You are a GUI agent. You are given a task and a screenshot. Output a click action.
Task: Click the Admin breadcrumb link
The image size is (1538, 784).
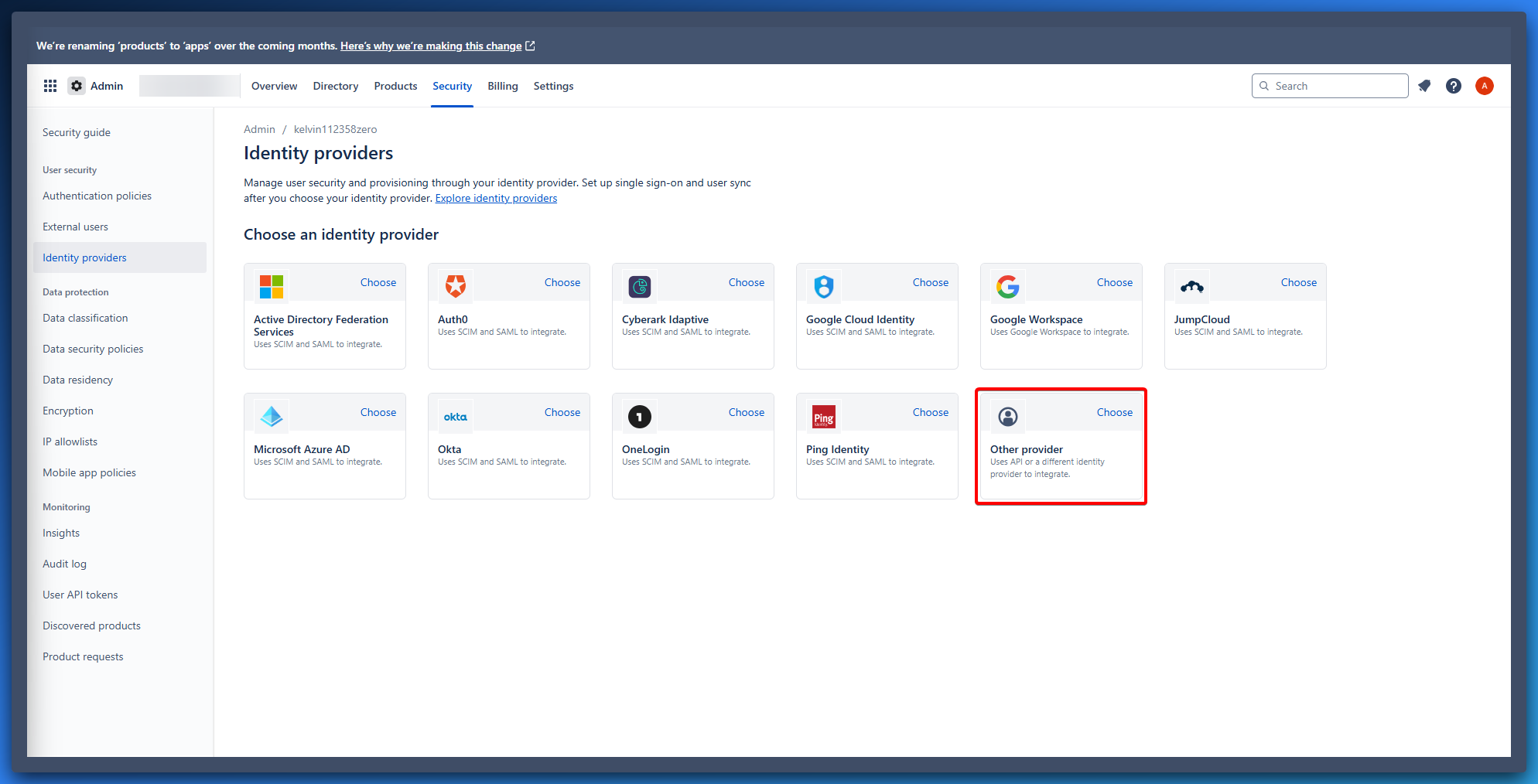259,129
